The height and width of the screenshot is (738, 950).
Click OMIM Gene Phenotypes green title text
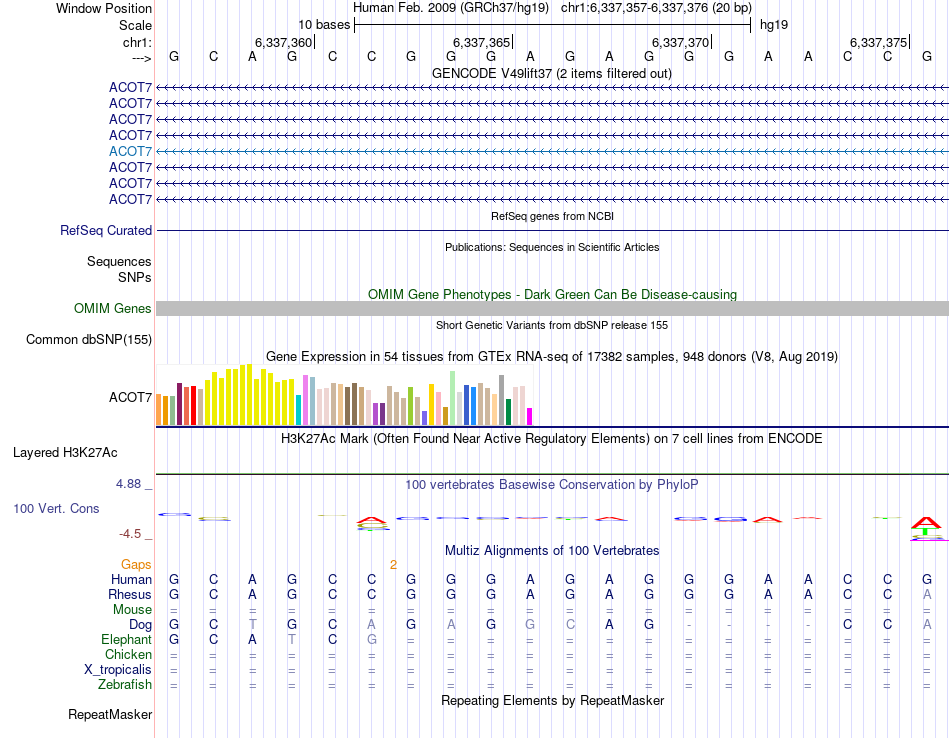(552, 294)
